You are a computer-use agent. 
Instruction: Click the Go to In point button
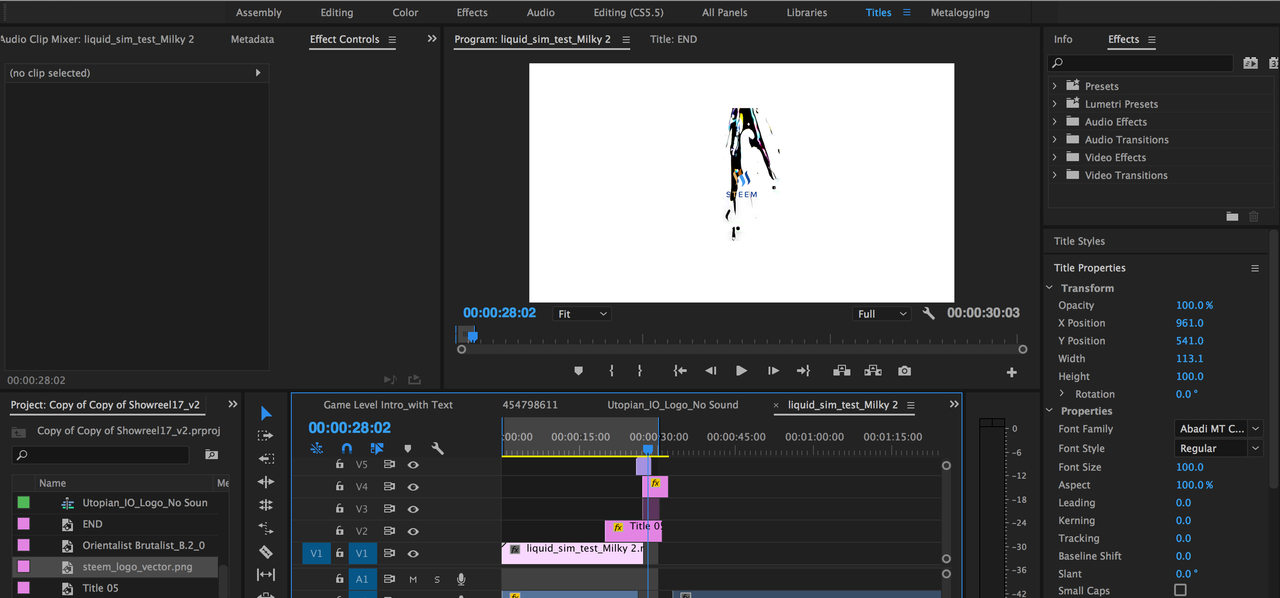click(680, 371)
